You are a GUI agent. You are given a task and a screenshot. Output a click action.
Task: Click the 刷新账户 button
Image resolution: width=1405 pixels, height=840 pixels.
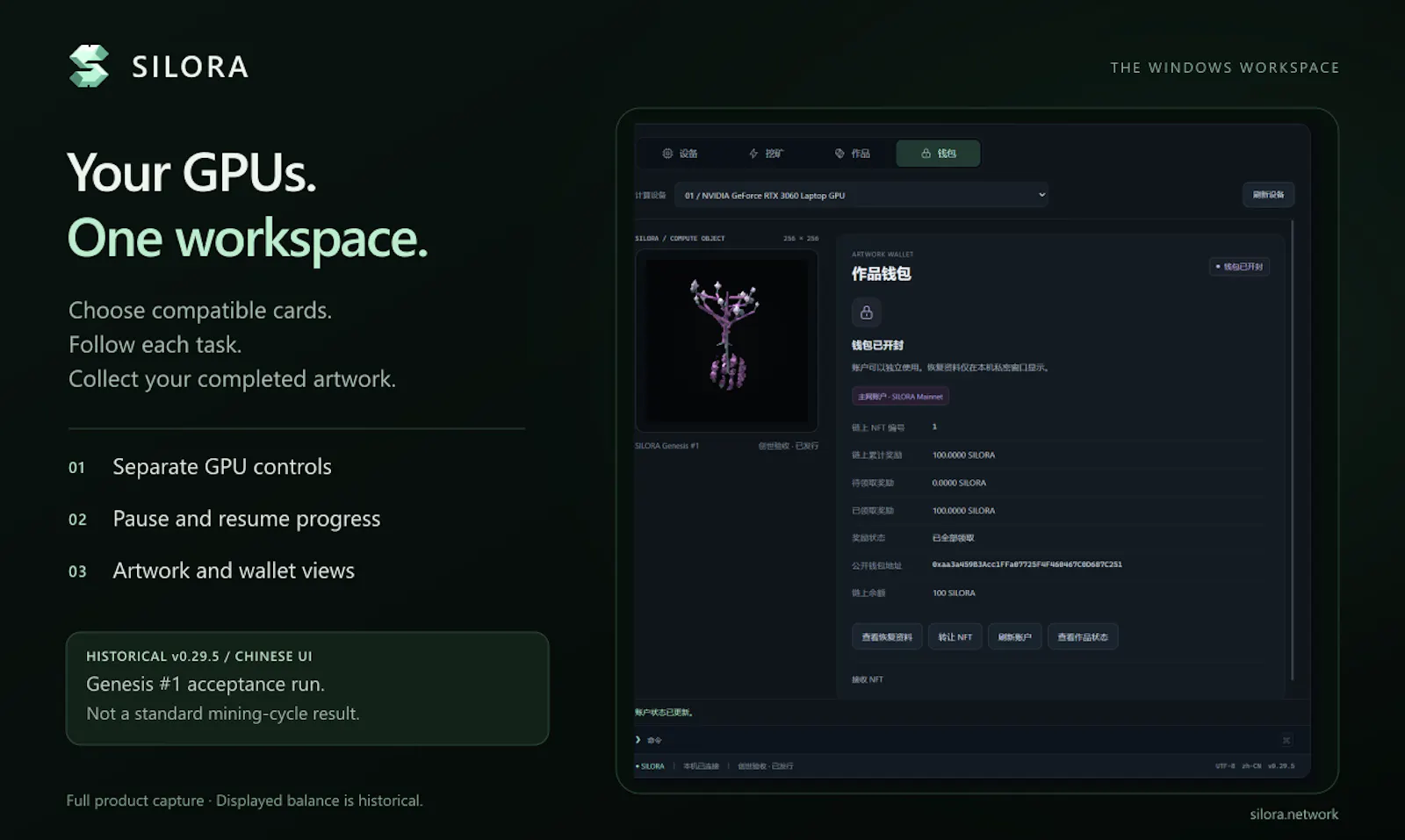[x=1014, y=637]
